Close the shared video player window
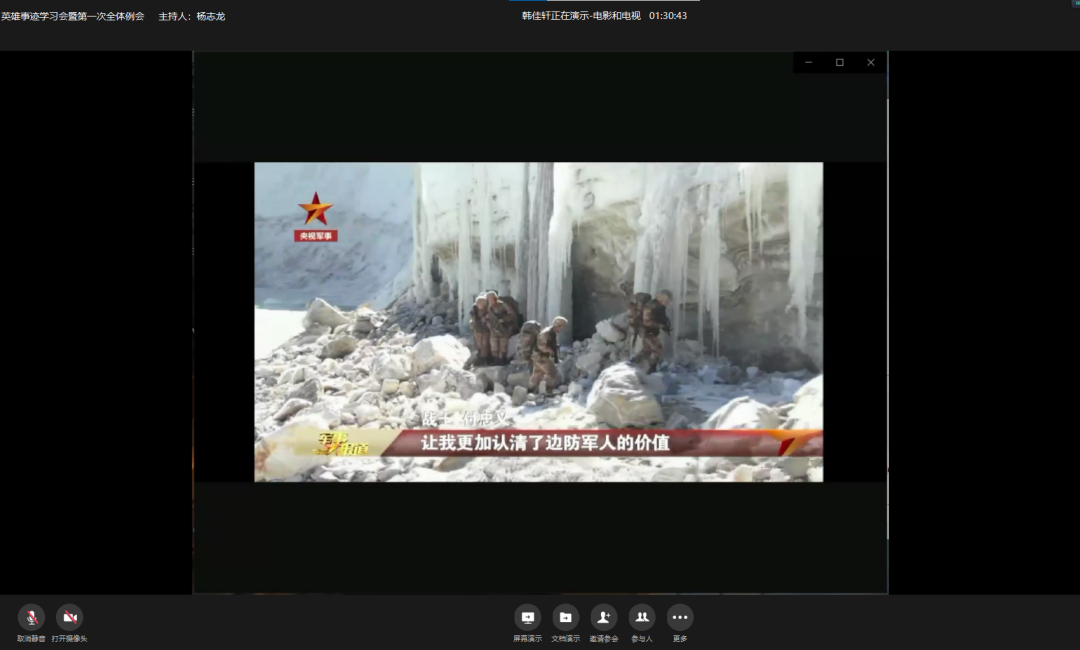1080x650 pixels. click(x=871, y=63)
